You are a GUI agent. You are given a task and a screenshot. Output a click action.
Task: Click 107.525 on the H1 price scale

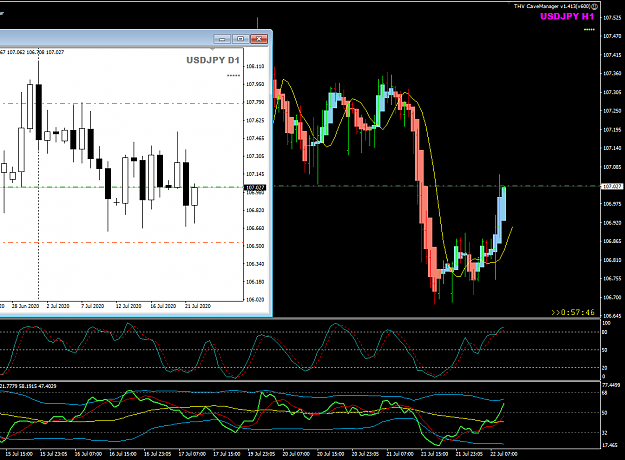coord(612,18)
